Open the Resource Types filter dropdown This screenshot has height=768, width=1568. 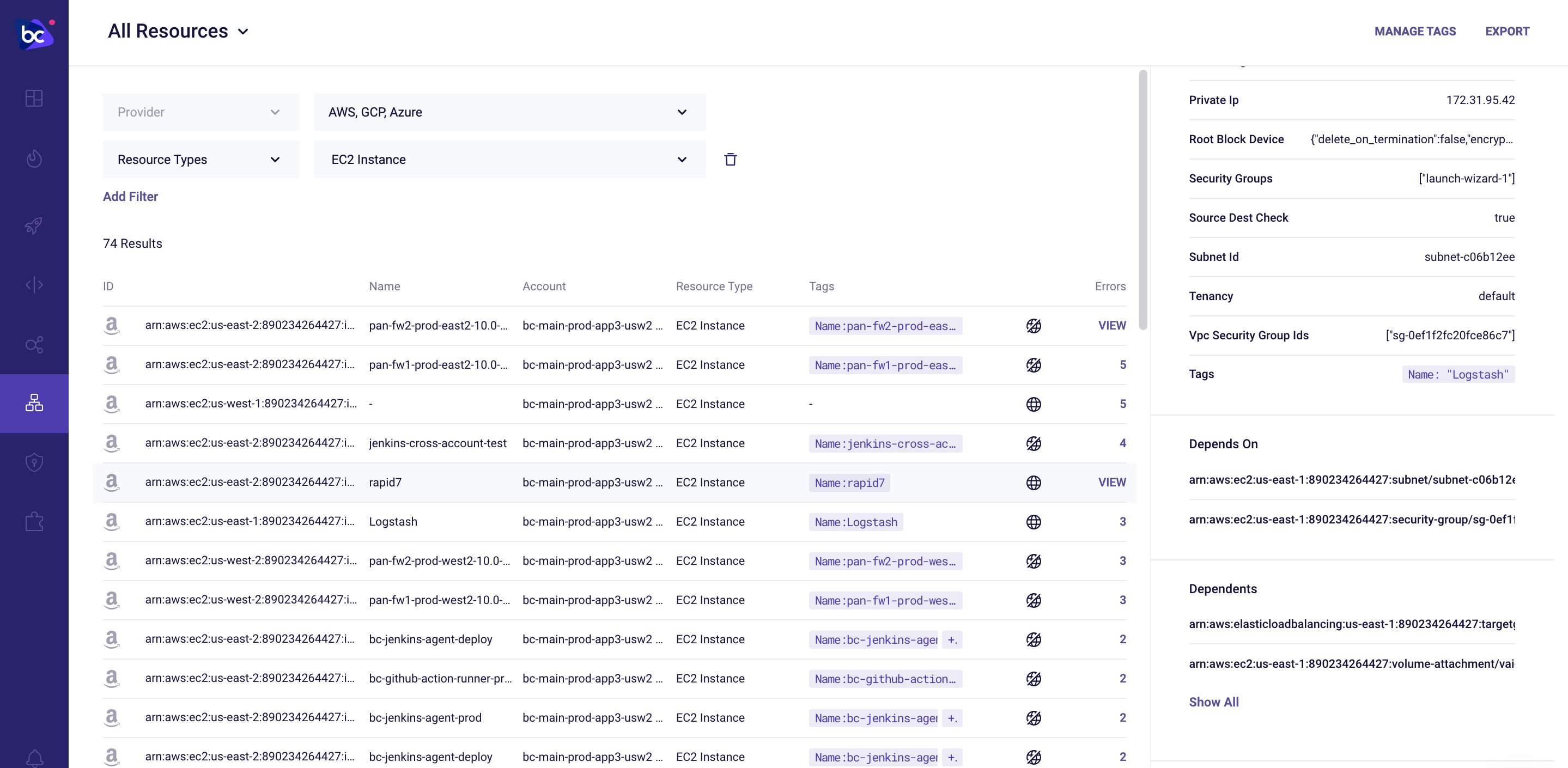pos(200,160)
